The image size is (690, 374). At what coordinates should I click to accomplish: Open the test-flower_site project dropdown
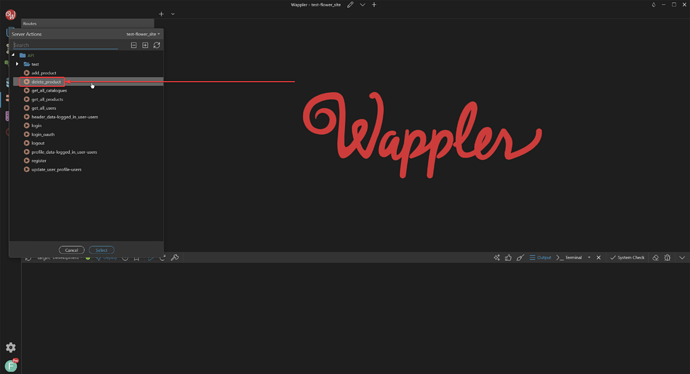143,34
